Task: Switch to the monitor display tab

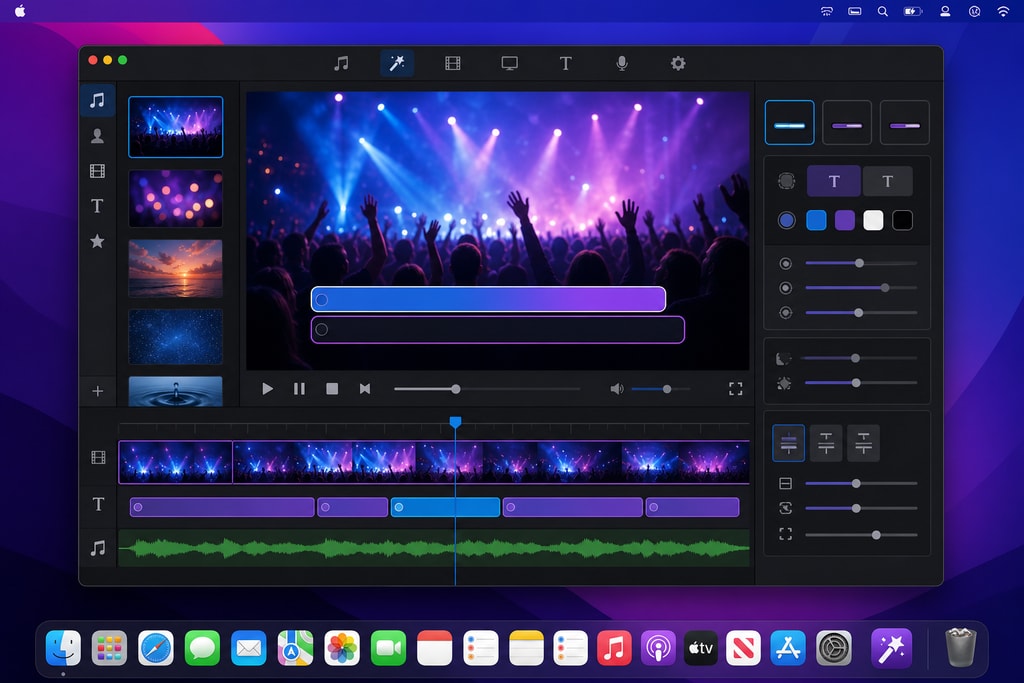Action: (509, 63)
